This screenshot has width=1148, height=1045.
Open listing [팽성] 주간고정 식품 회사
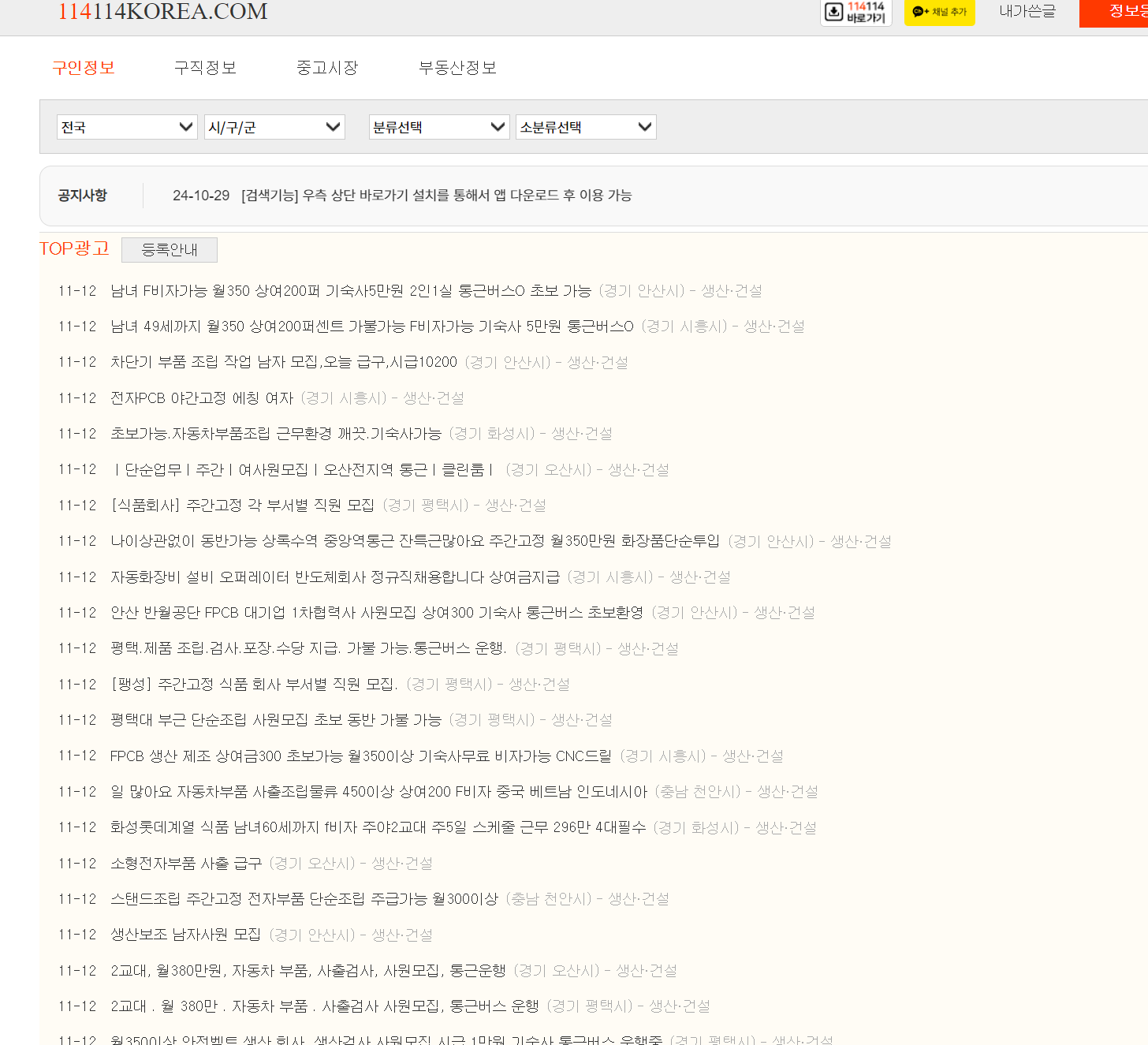[x=255, y=685]
